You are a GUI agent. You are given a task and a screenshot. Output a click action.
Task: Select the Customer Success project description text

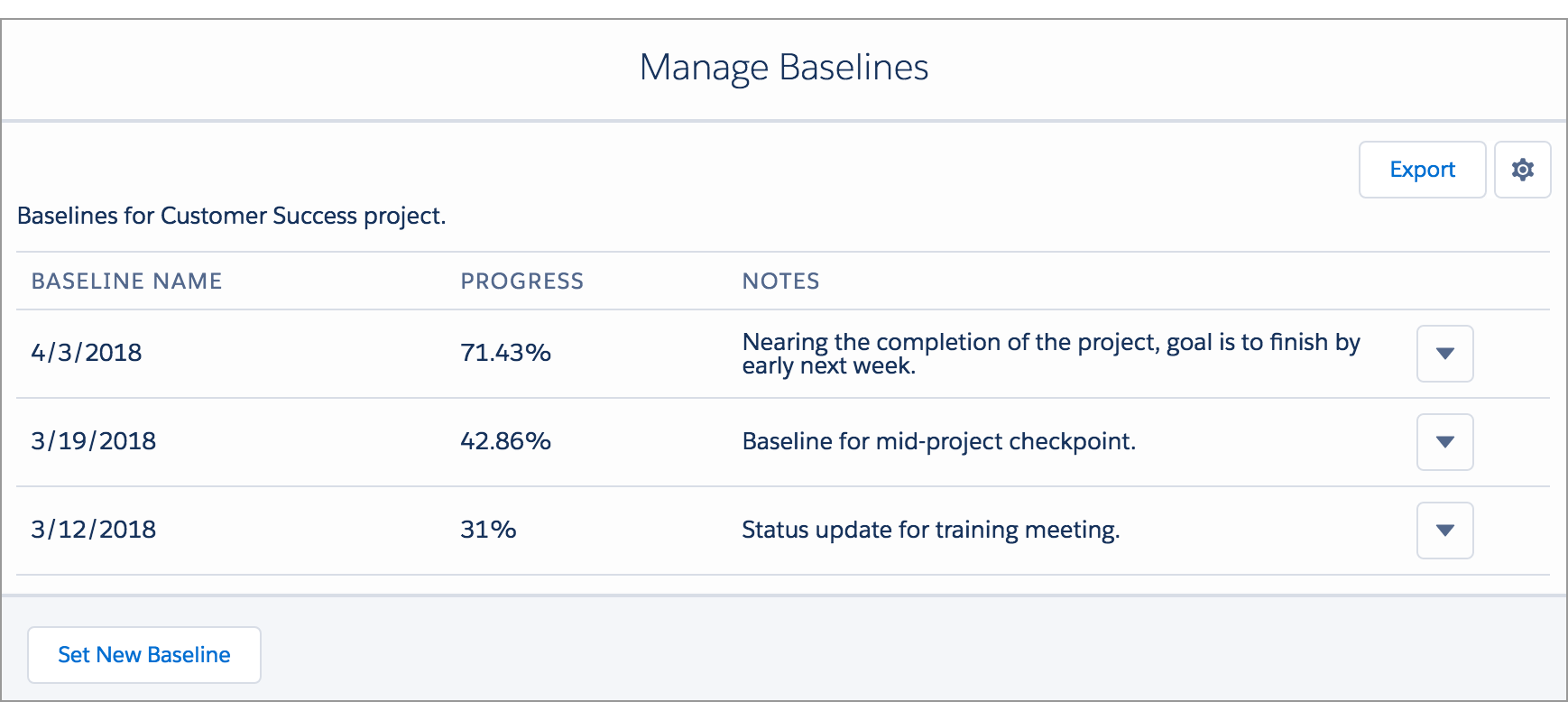tap(232, 216)
